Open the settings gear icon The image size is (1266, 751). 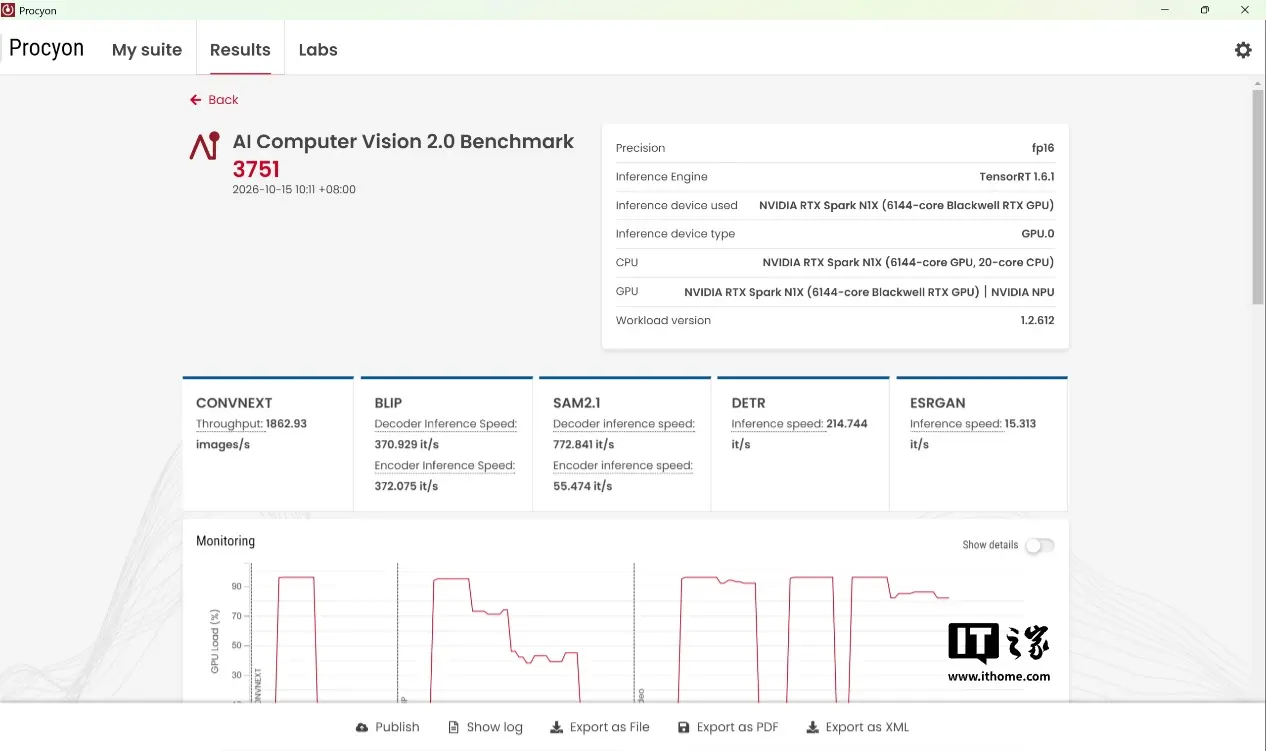click(x=1243, y=50)
